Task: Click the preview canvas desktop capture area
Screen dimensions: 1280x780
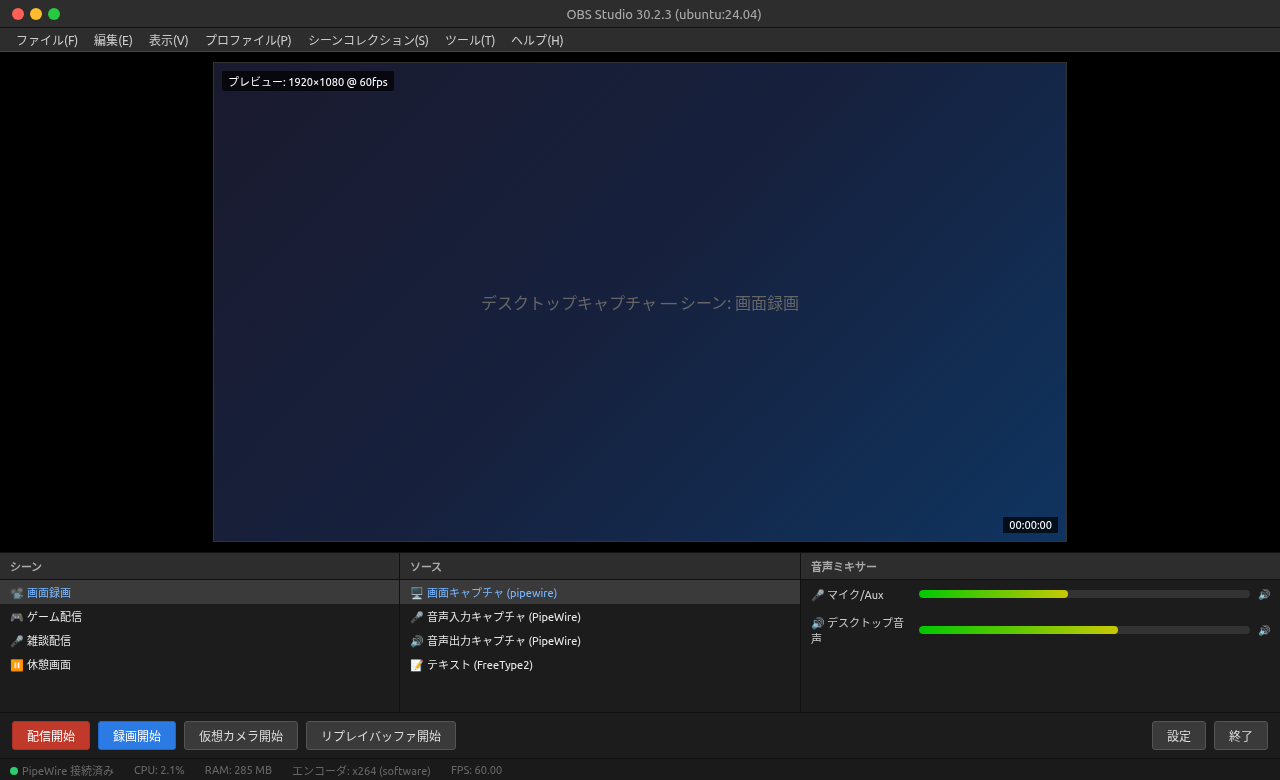Action: (x=640, y=302)
